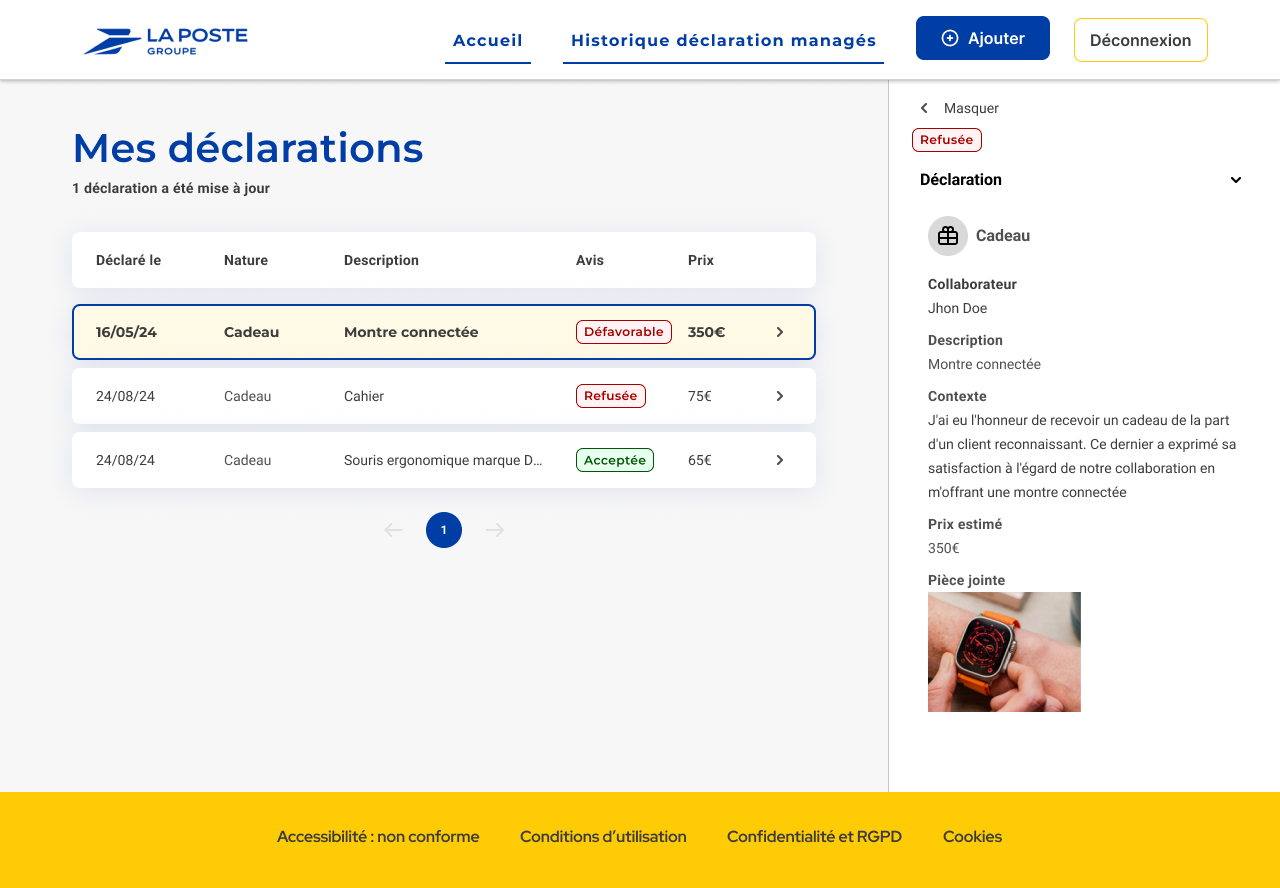Open the Souris ergonomique row chevron
The height and width of the screenshot is (888, 1280).
(780, 460)
